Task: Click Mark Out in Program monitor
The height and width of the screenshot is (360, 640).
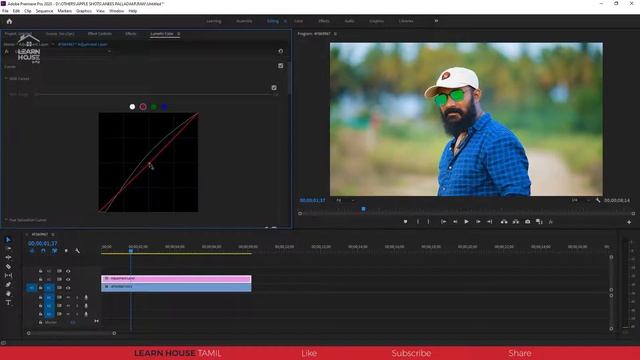Action: pyautogui.click(x=429, y=222)
